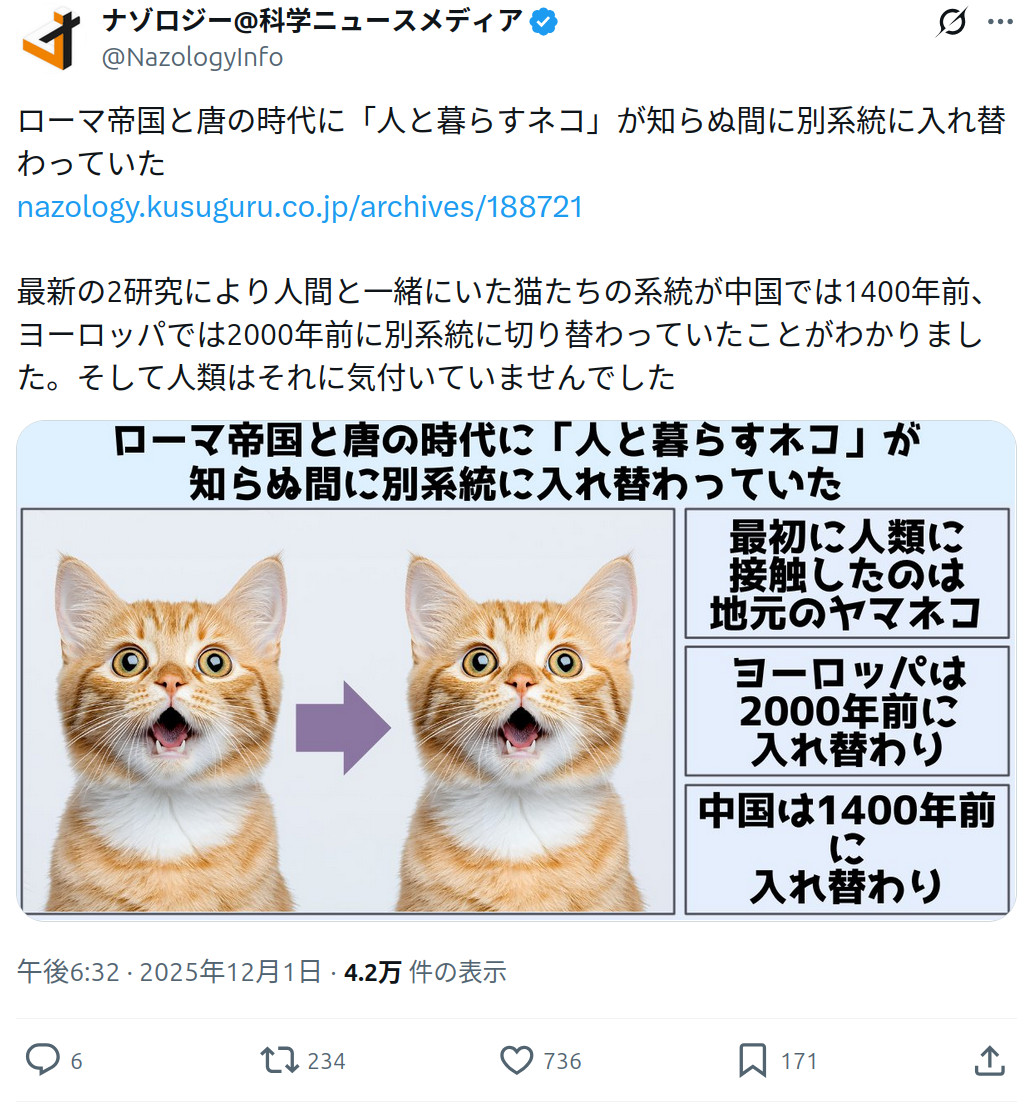Bookmark this tweet
The height and width of the screenshot is (1107, 1035).
(x=752, y=1060)
